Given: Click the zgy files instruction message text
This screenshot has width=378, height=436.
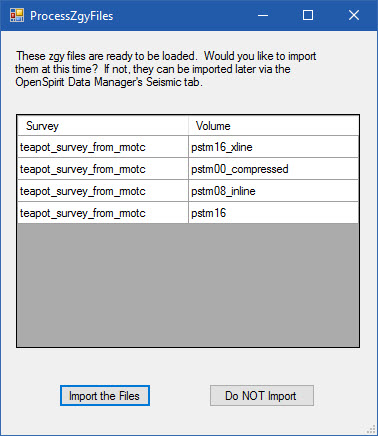Looking at the screenshot, I should point(166,69).
